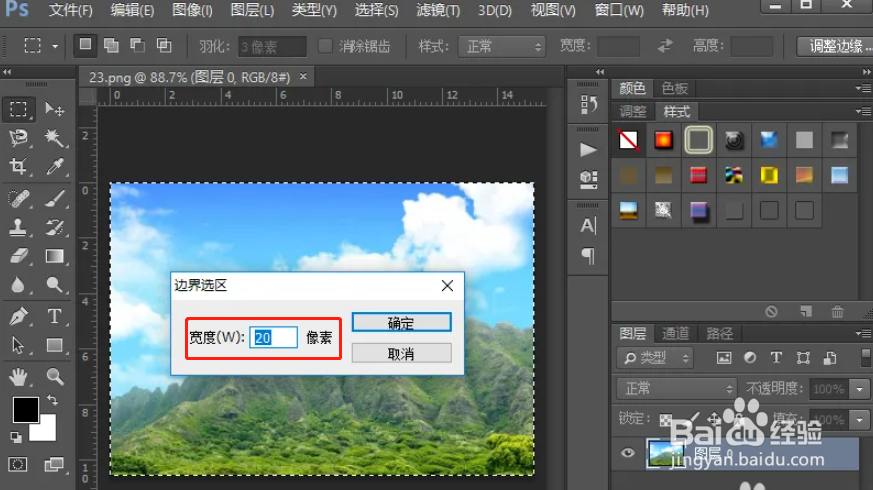
Task: Select the Brush tool
Action: pyautogui.click(x=54, y=199)
